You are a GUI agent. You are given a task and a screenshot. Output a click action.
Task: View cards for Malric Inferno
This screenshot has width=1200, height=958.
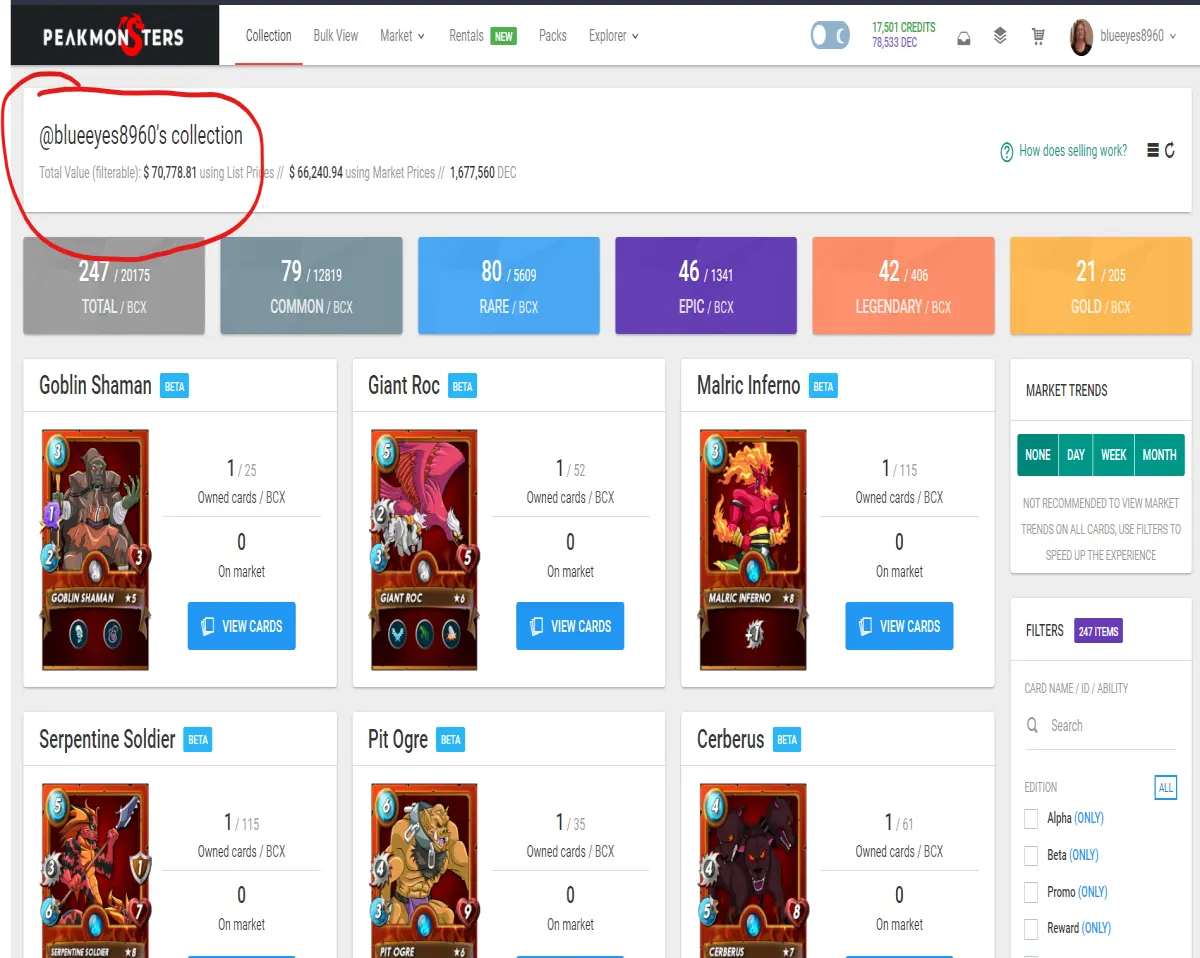click(x=899, y=626)
